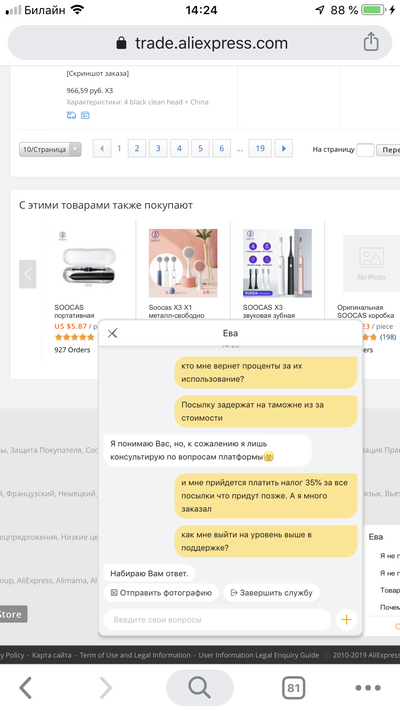Screen dimensions: 400x711
Task: Click the carousel left arrow in recommendations
Action: tap(27, 274)
